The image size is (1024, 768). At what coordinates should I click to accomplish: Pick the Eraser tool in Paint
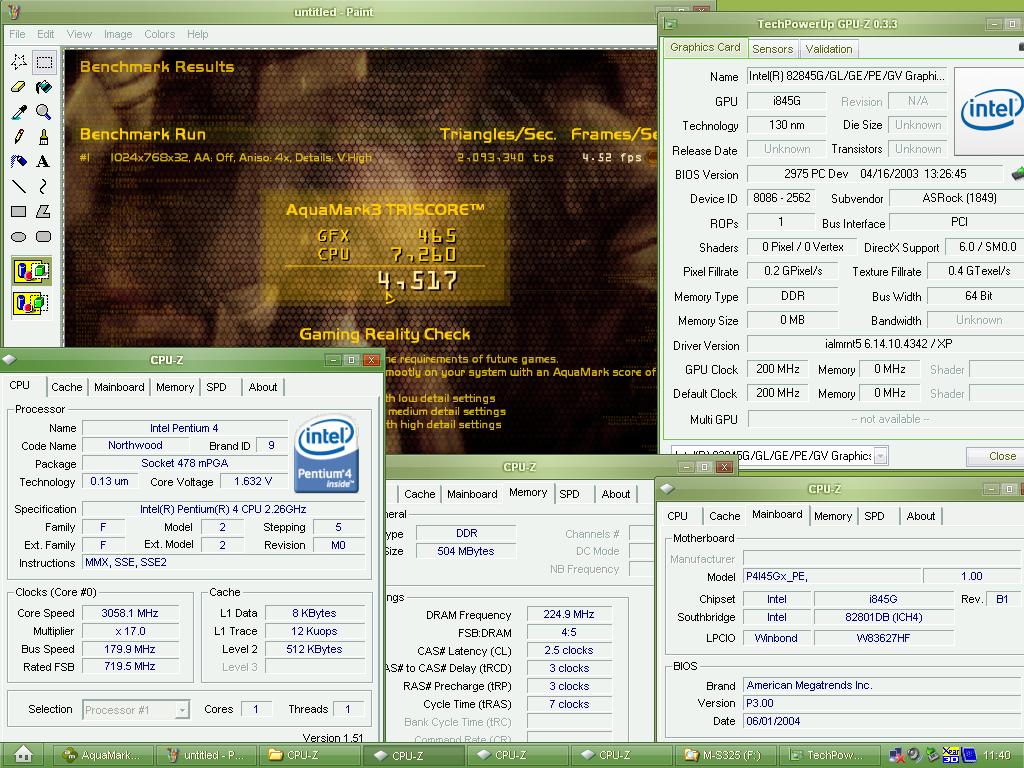(x=19, y=87)
